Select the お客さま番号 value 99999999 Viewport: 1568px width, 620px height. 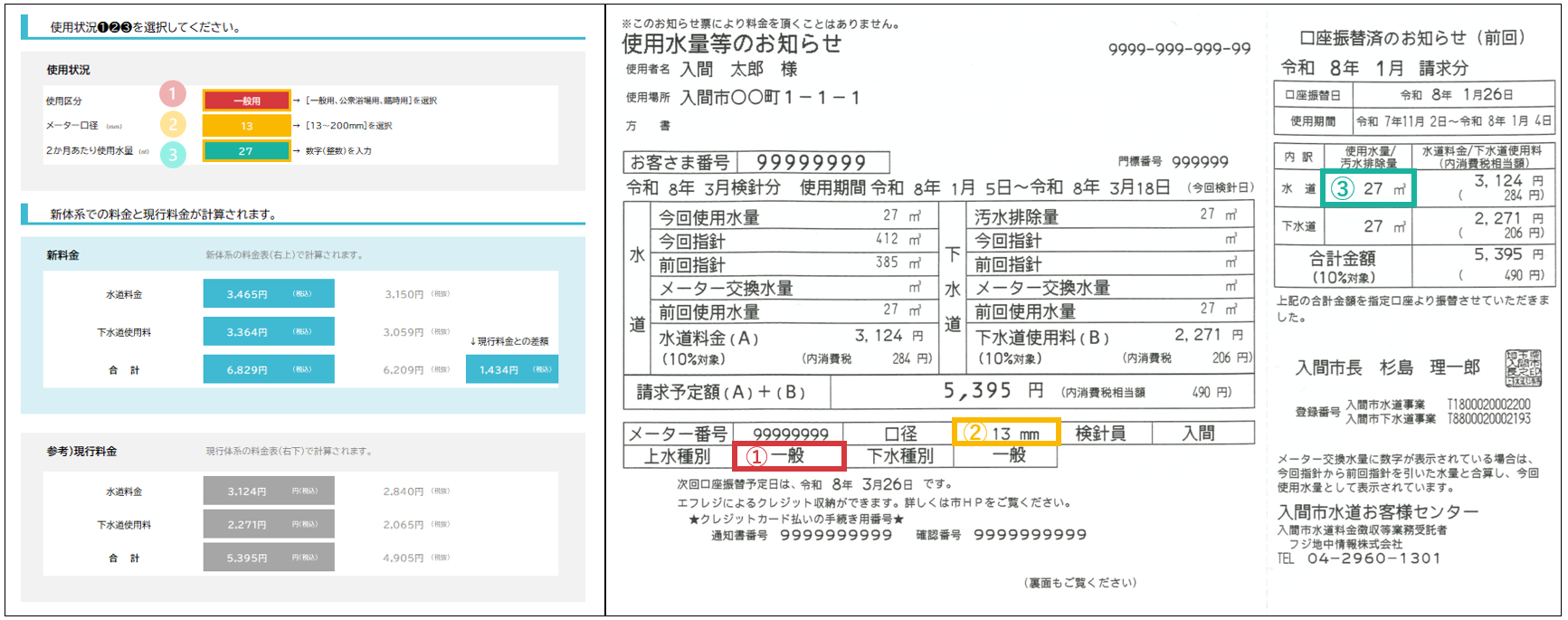click(812, 163)
